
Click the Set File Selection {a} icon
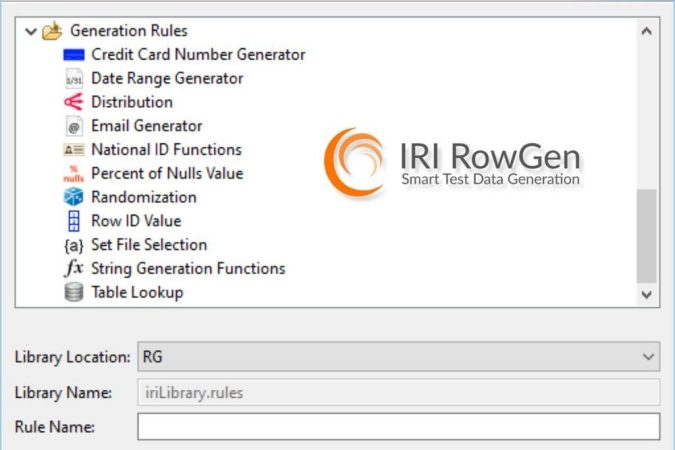pos(74,245)
